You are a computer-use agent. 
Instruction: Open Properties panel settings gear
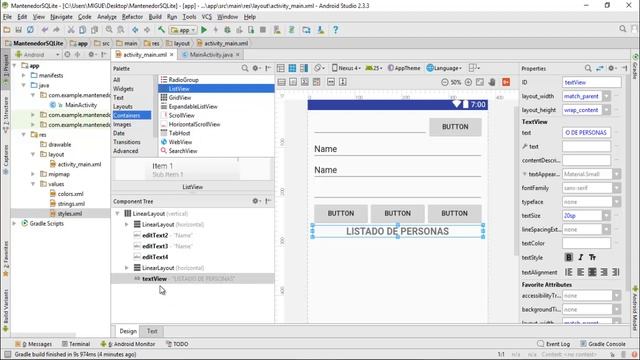(611, 68)
